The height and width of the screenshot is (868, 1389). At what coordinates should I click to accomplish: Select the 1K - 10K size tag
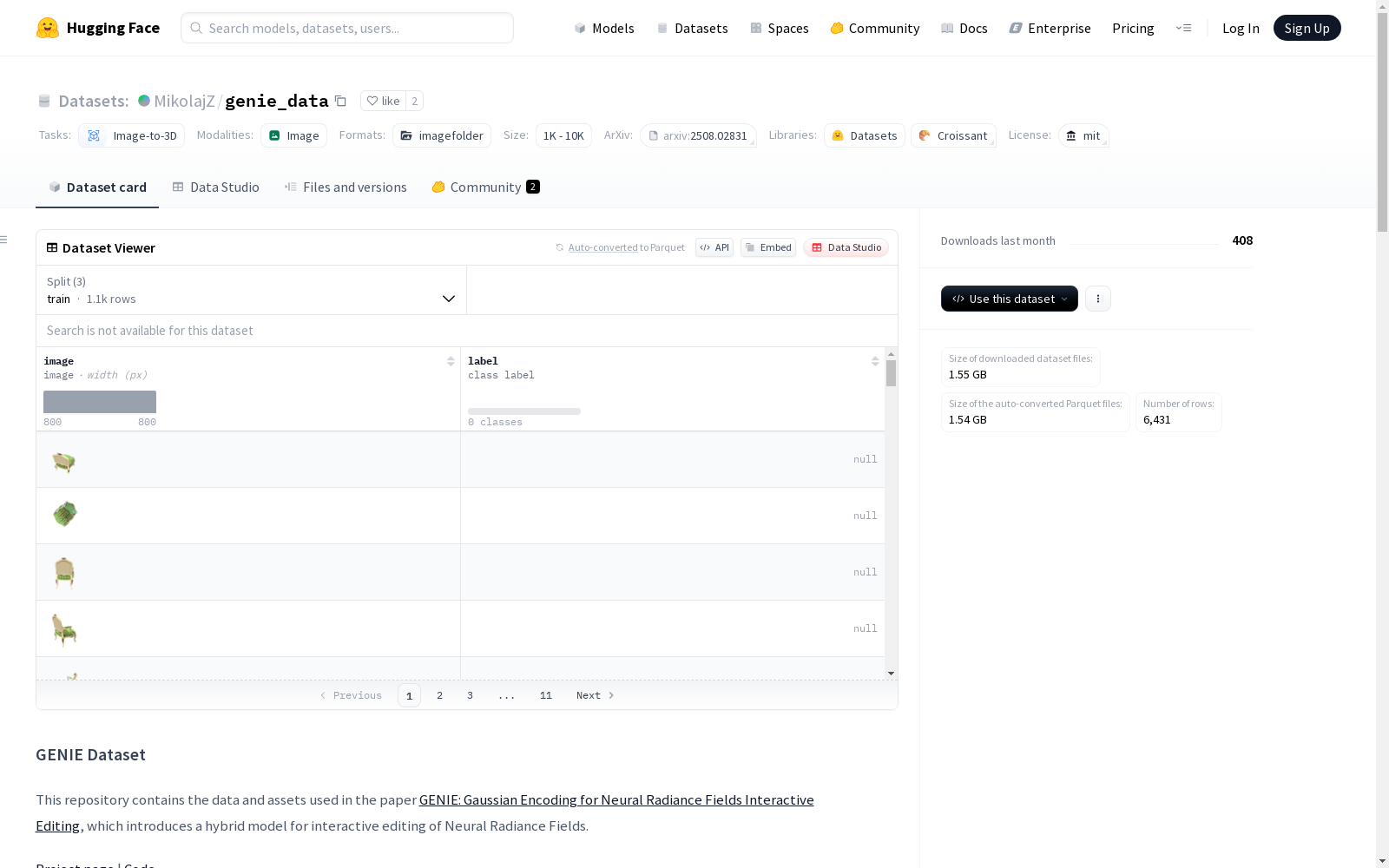[563, 135]
